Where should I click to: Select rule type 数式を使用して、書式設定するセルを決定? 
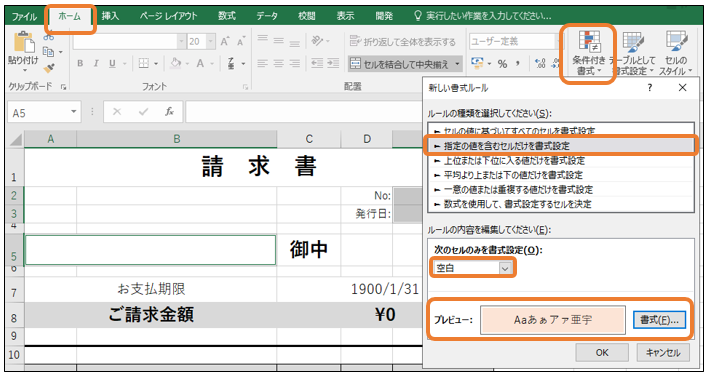click(561, 204)
